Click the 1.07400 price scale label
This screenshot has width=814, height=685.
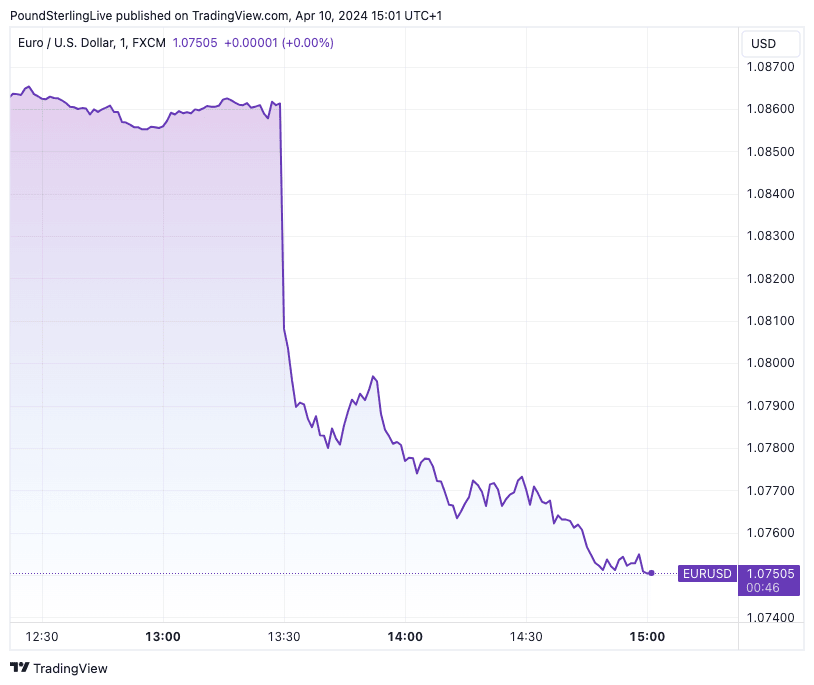pos(771,617)
